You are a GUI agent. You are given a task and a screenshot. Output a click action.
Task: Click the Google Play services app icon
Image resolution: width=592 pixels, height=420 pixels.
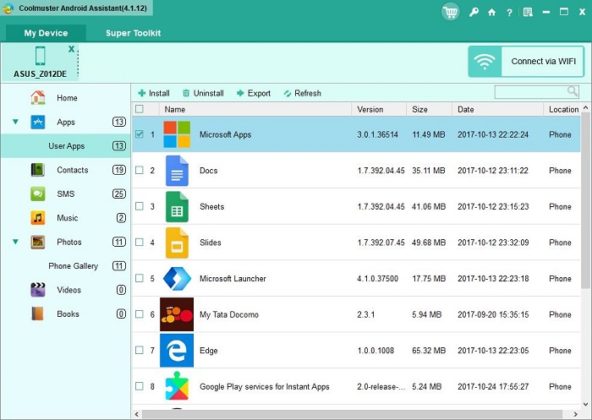tap(177, 386)
